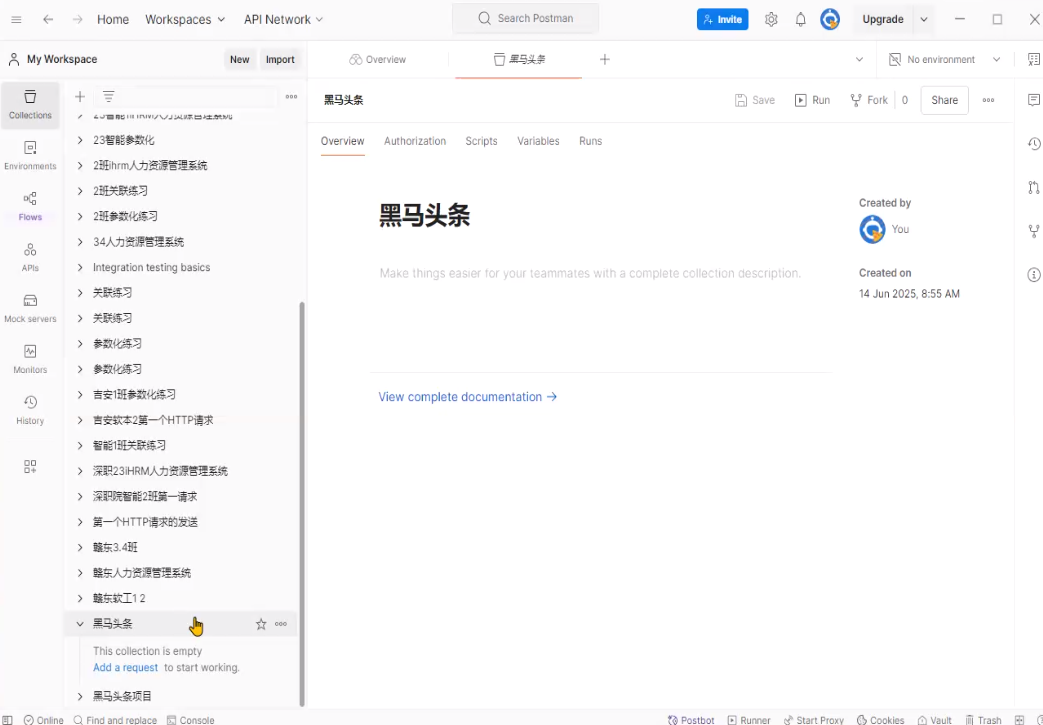The height and width of the screenshot is (725, 1043).
Task: Open Vault in the status bar
Action: coord(934,720)
